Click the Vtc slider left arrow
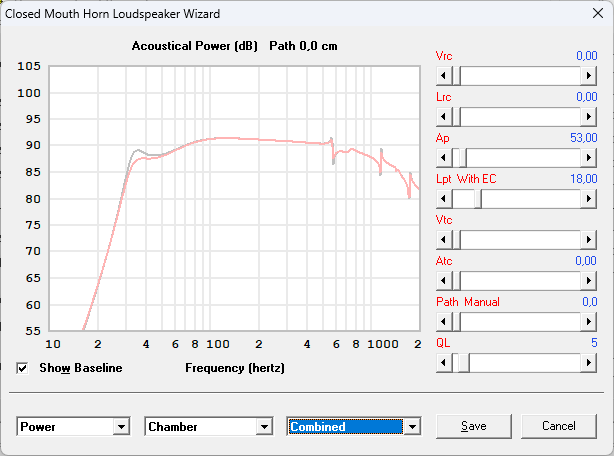The image size is (614, 456). coord(444,240)
